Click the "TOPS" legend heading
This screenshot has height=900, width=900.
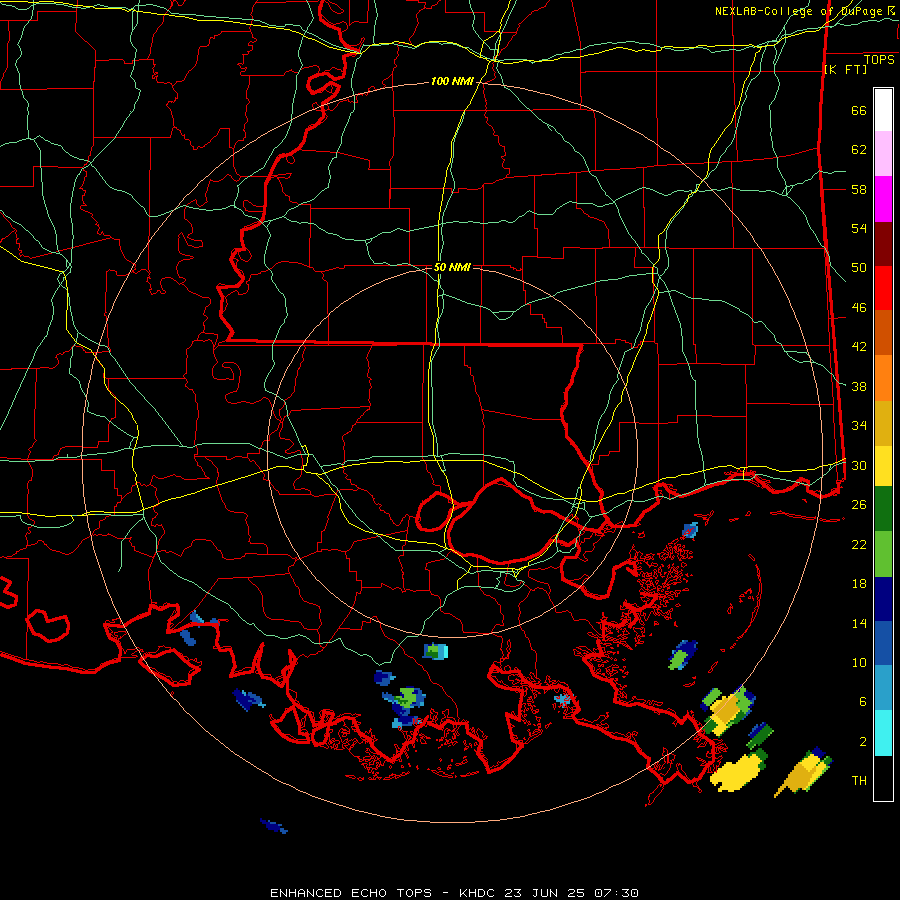click(x=879, y=60)
